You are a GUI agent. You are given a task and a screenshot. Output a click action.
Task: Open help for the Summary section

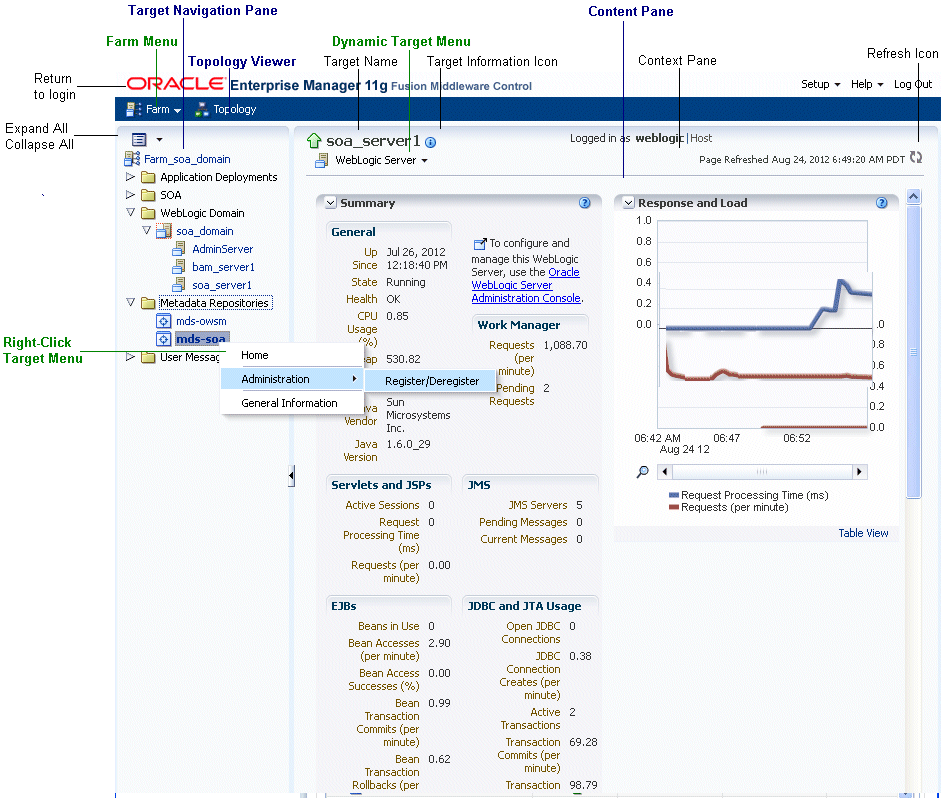[x=585, y=203]
